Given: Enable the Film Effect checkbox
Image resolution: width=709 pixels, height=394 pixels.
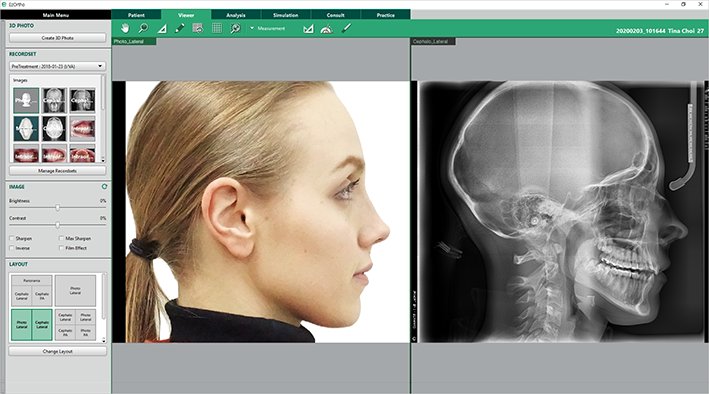Looking at the screenshot, I should (61, 248).
